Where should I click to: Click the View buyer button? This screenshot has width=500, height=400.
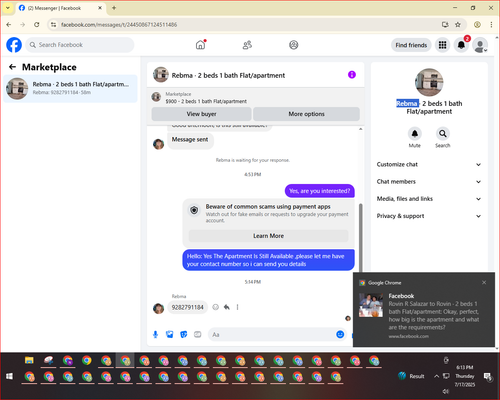pyautogui.click(x=201, y=114)
